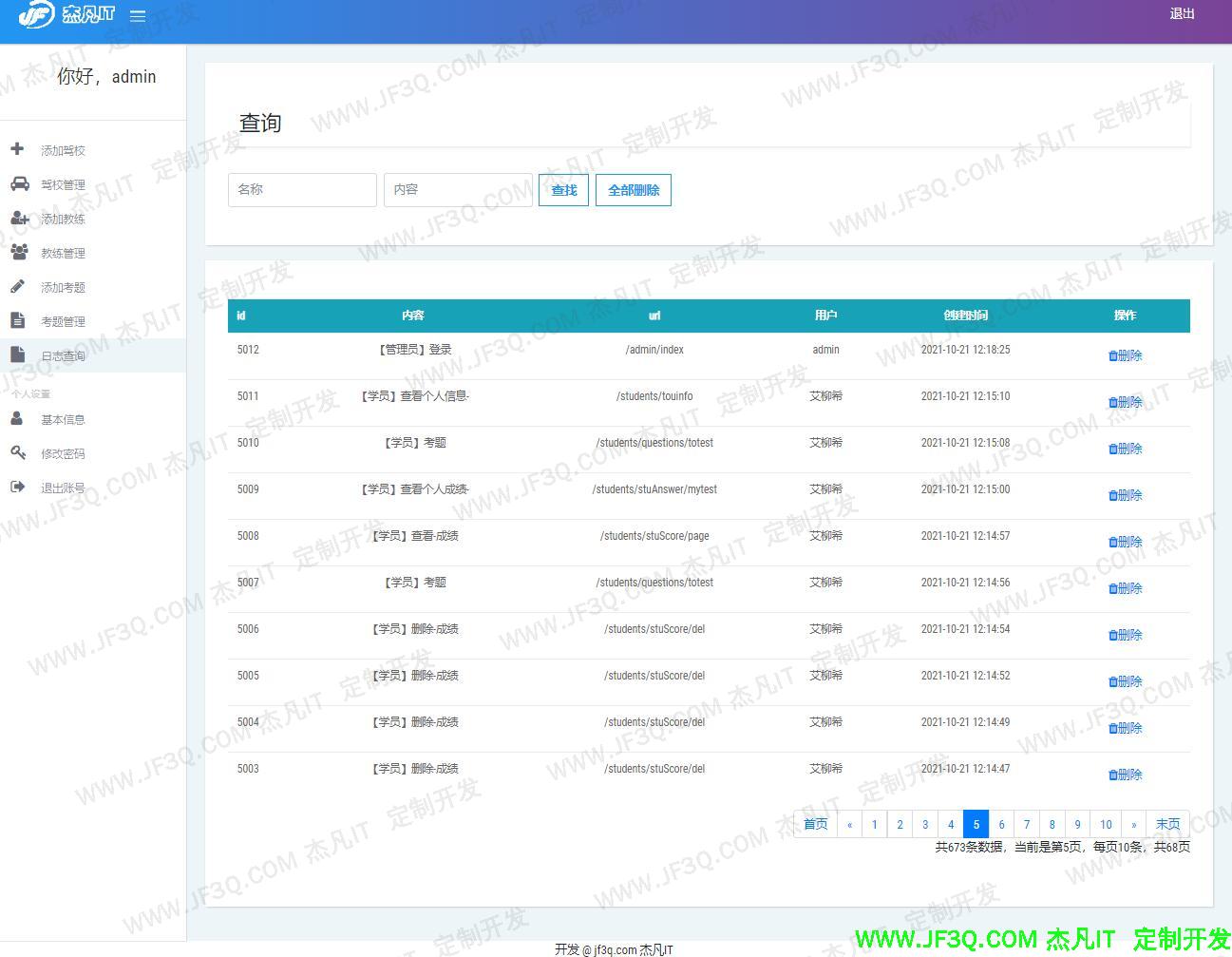Click the add-user icon for 添加教练
The height and width of the screenshot is (957, 1232).
click(x=19, y=218)
